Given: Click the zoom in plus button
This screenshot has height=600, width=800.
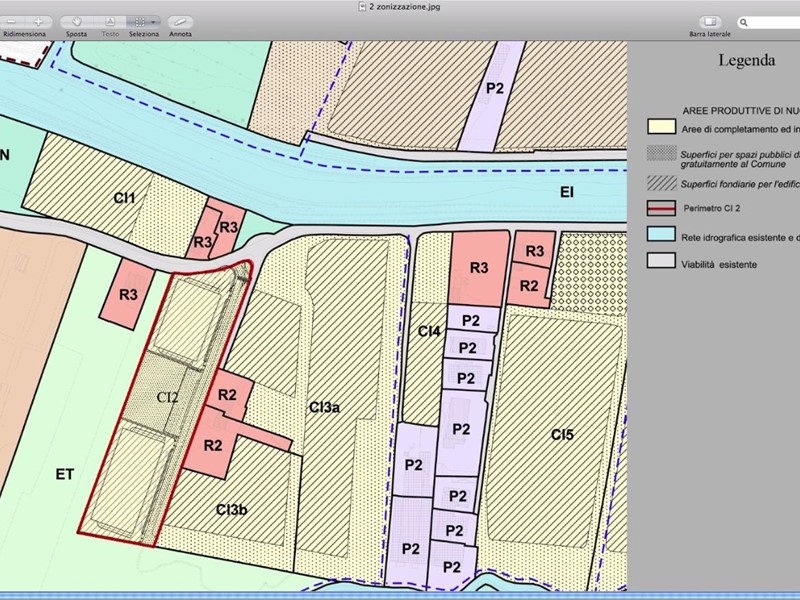Looking at the screenshot, I should pos(38,21).
